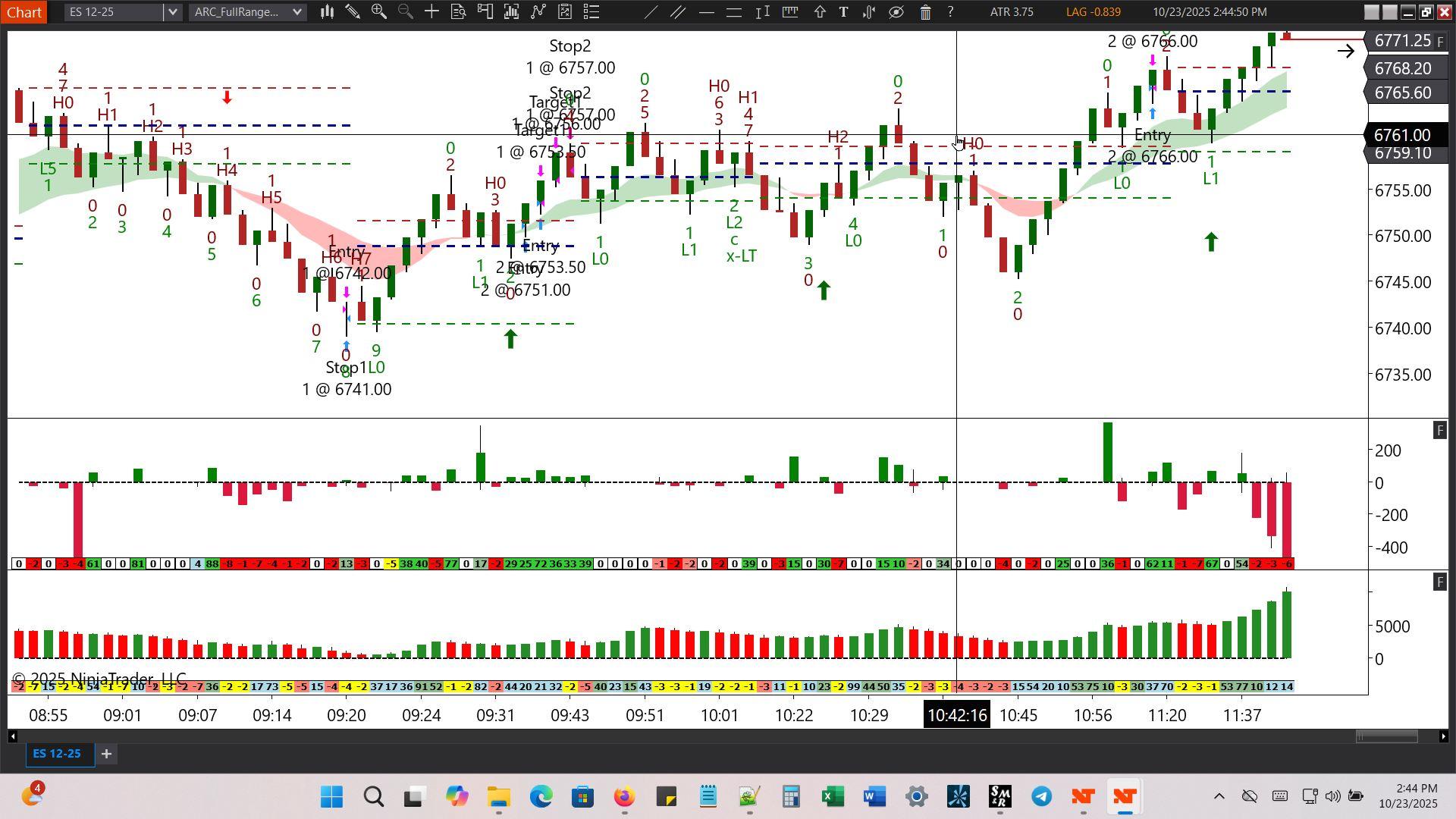Click the question mark help button
The height and width of the screenshot is (819, 1456).
950,12
